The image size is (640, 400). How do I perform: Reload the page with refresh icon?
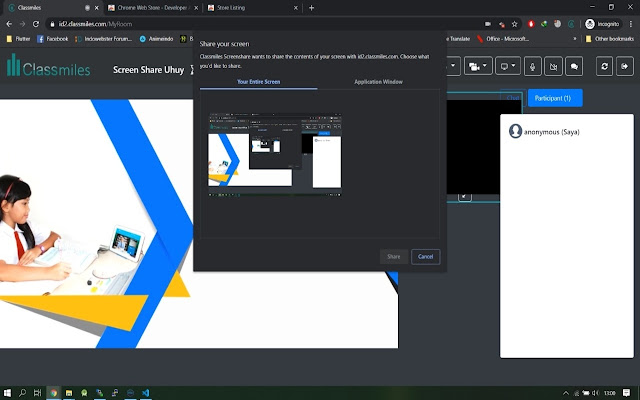36,24
